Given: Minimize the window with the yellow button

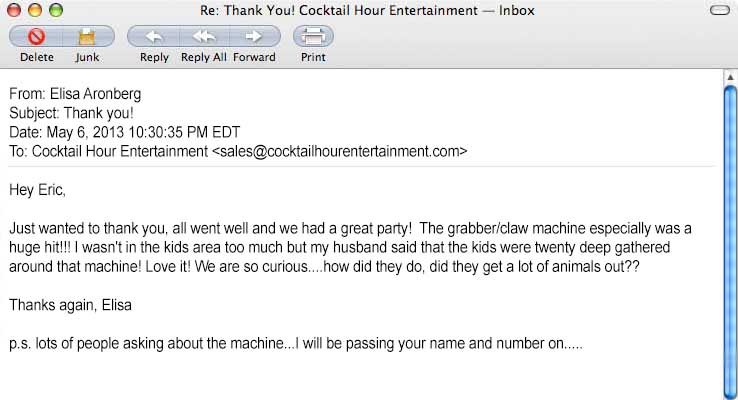Looking at the screenshot, I should point(33,11).
